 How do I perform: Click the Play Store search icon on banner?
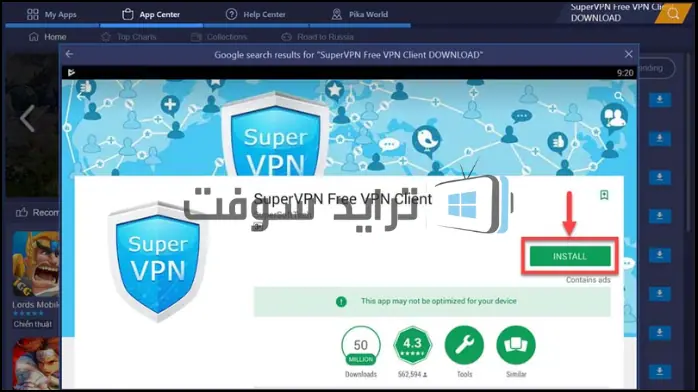point(619,96)
